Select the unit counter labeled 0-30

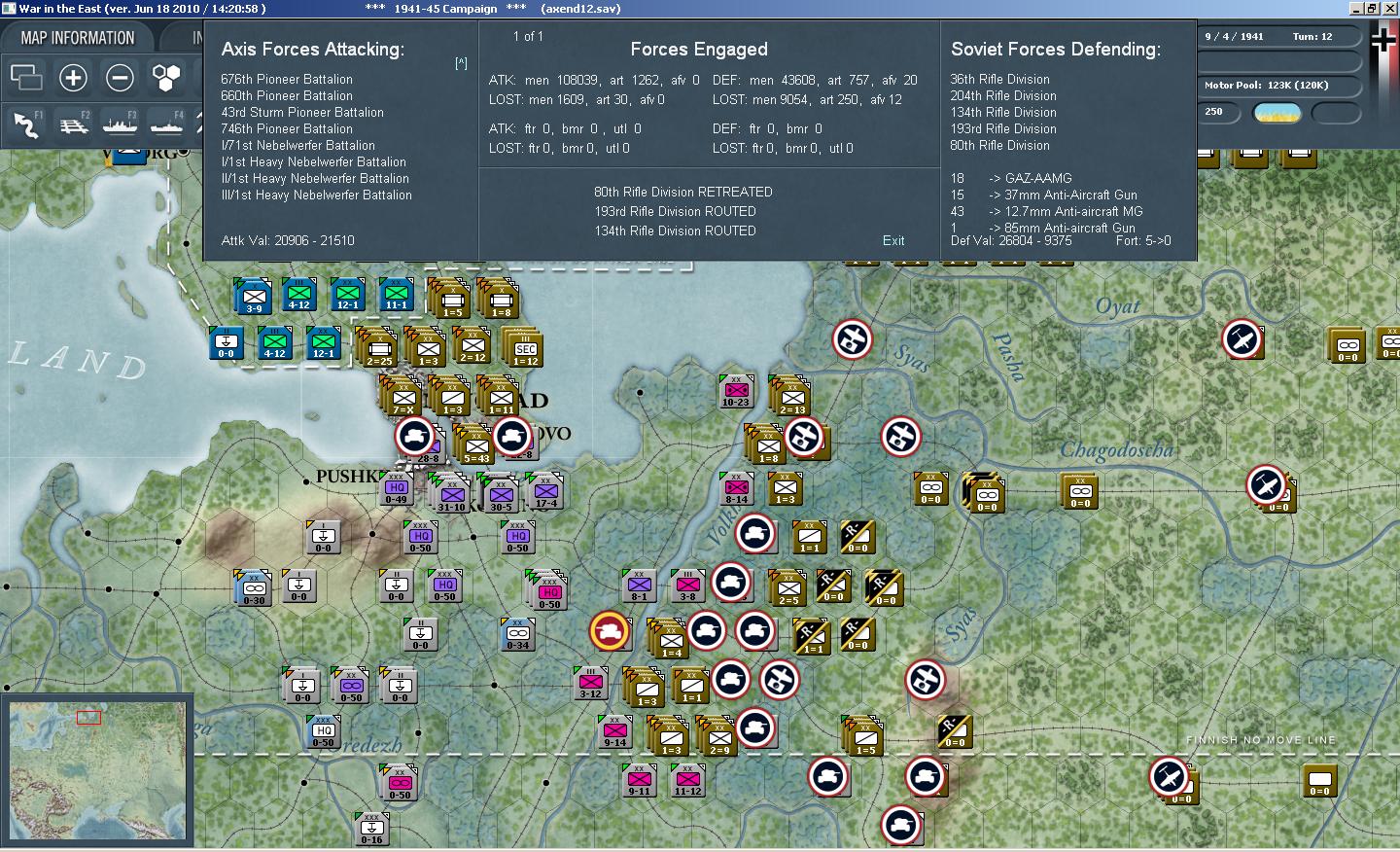[x=253, y=588]
